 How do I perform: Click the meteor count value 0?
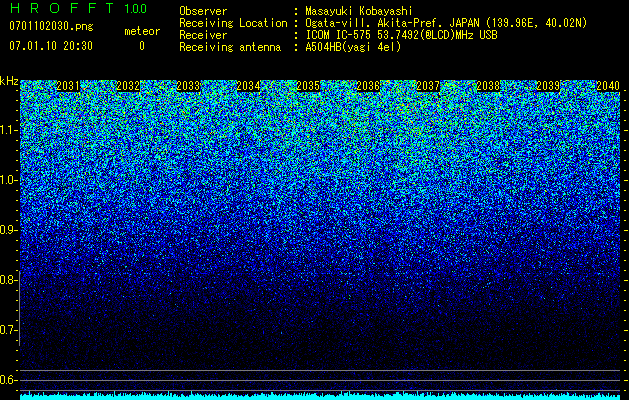(142, 46)
